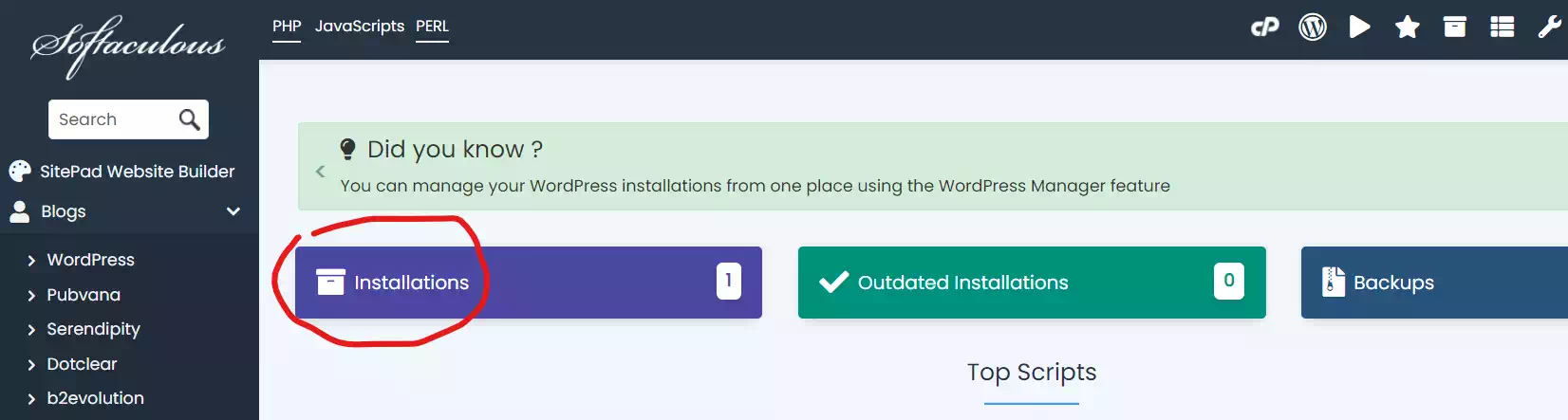Open the Installations panel button
The image size is (1568, 420).
[x=529, y=283]
